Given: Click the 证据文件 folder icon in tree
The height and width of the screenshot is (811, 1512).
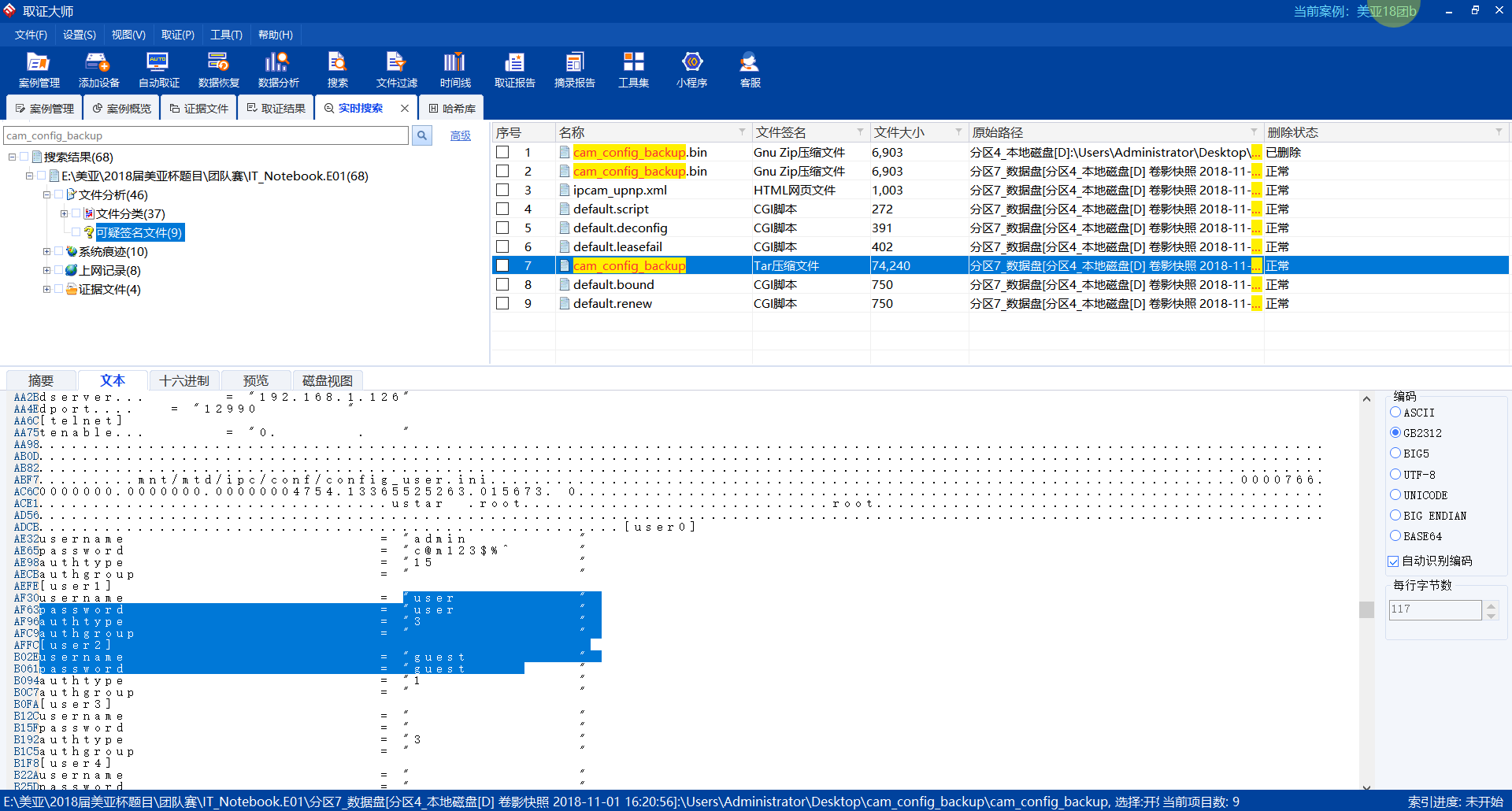Looking at the screenshot, I should (x=72, y=289).
